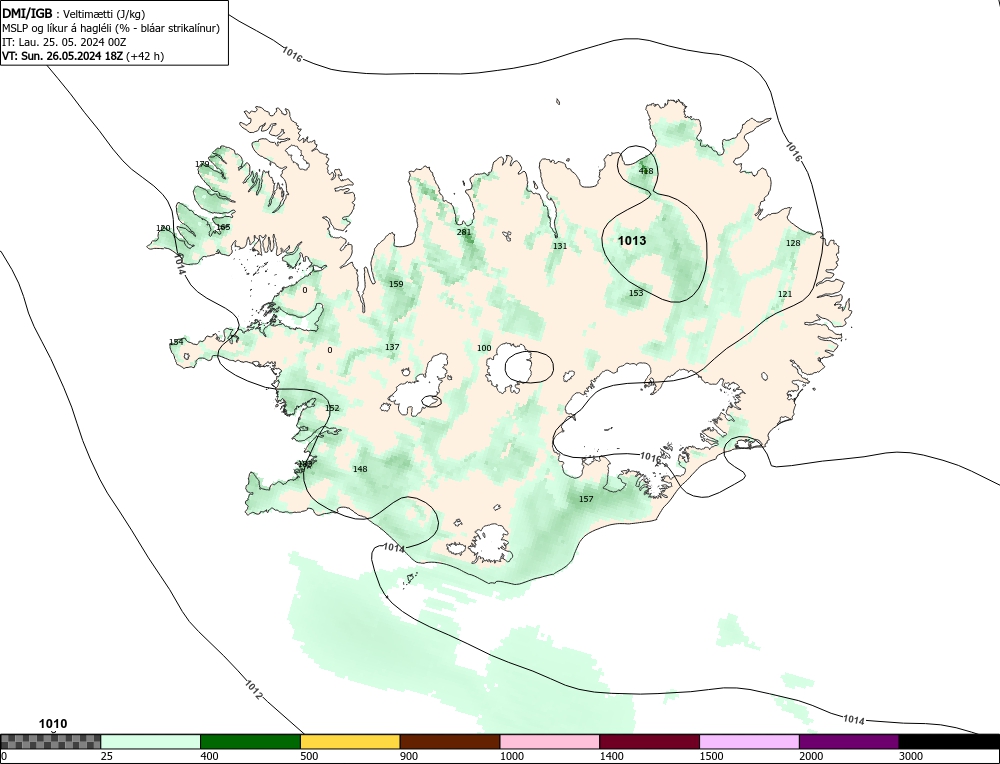1000x764 pixels.
Task: Click the legend tick label 900
Action: click(409, 756)
